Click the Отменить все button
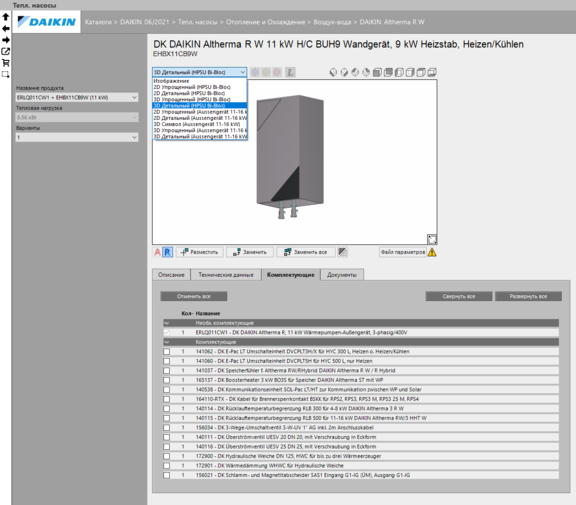This screenshot has width=576, height=505. point(194,296)
